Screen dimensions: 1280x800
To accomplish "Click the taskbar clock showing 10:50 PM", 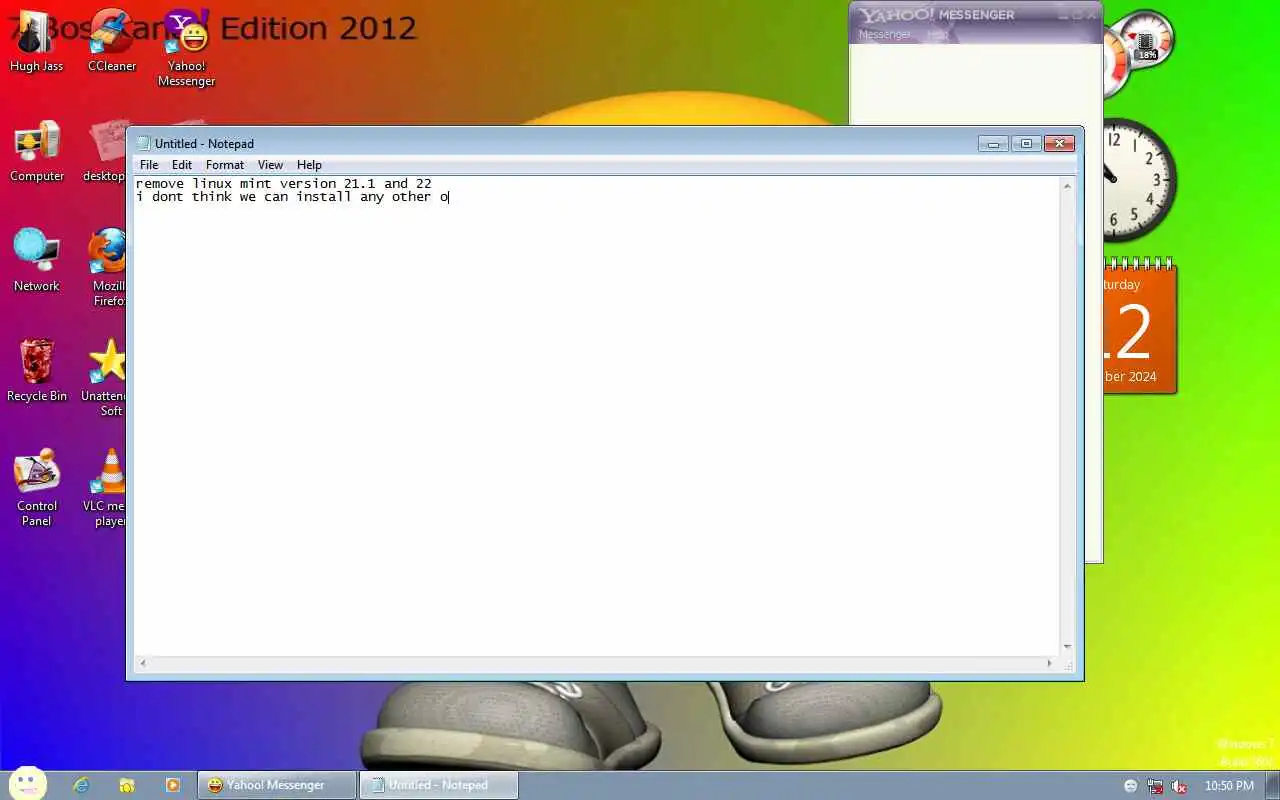I will coord(1229,786).
